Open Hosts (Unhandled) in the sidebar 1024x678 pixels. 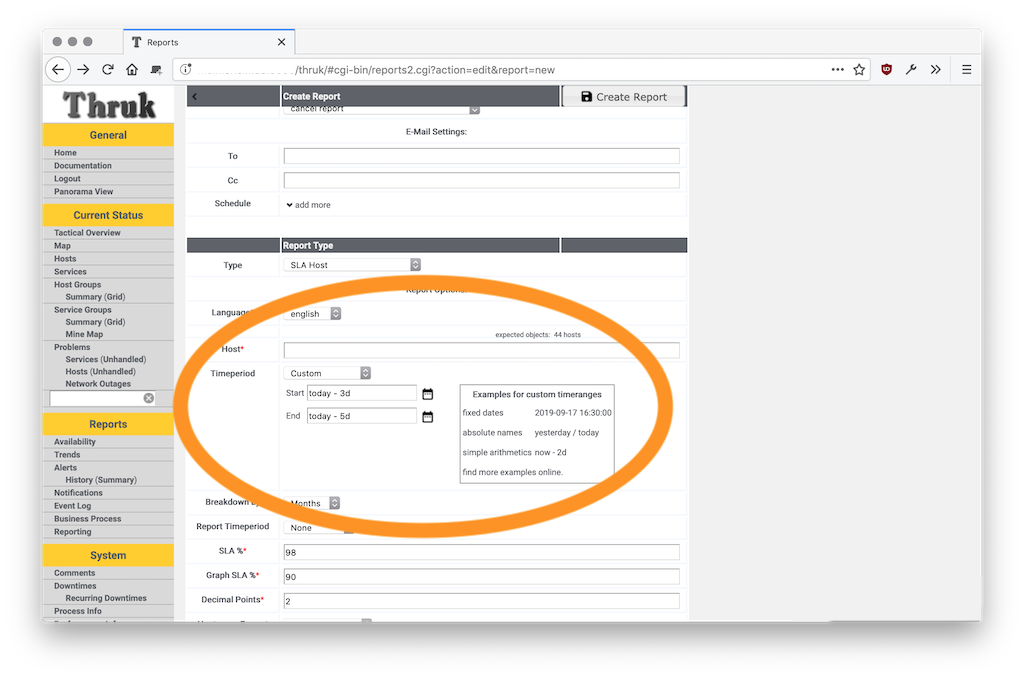[101, 372]
